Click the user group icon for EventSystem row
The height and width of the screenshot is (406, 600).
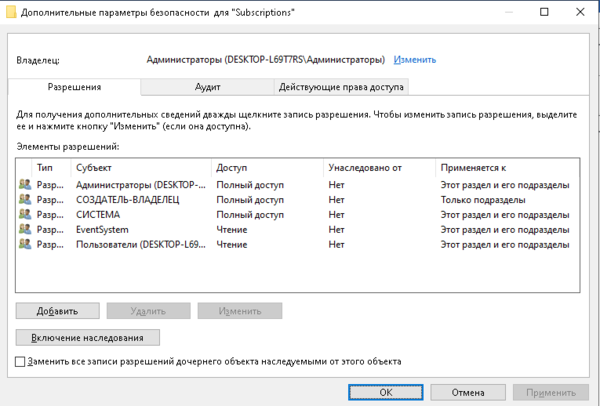click(x=25, y=230)
